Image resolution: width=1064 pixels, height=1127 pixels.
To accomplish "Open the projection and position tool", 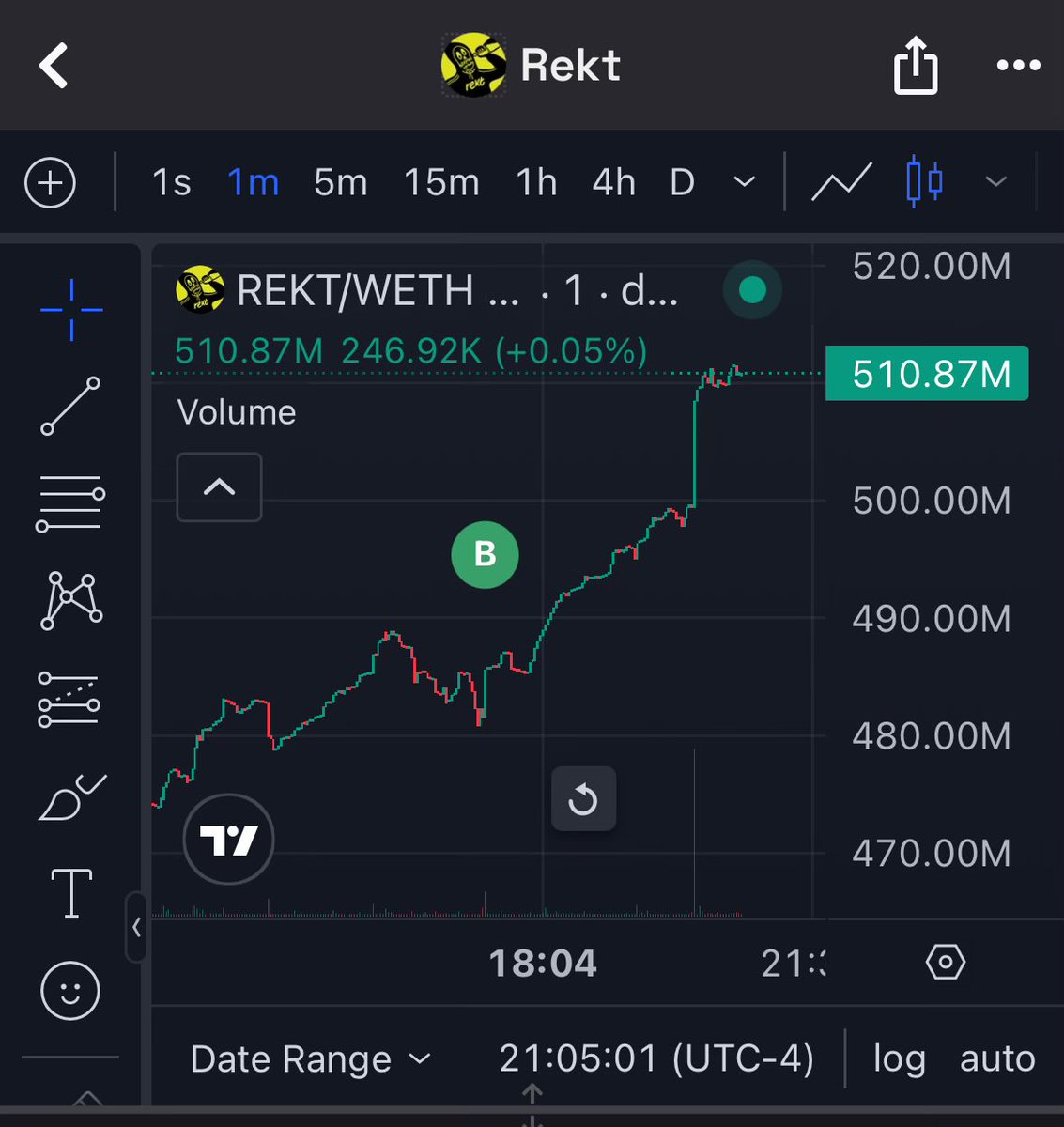I will (69, 700).
